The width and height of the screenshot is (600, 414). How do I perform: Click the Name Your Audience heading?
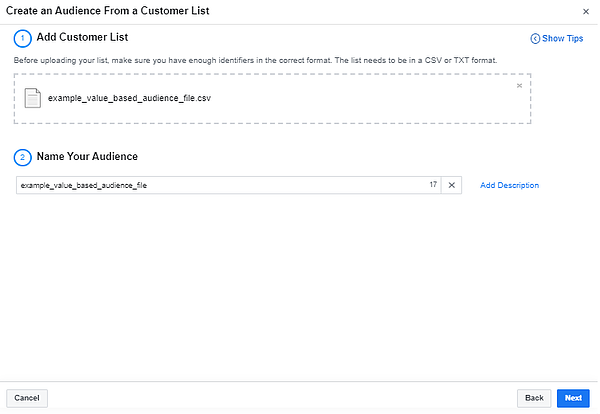tap(87, 157)
